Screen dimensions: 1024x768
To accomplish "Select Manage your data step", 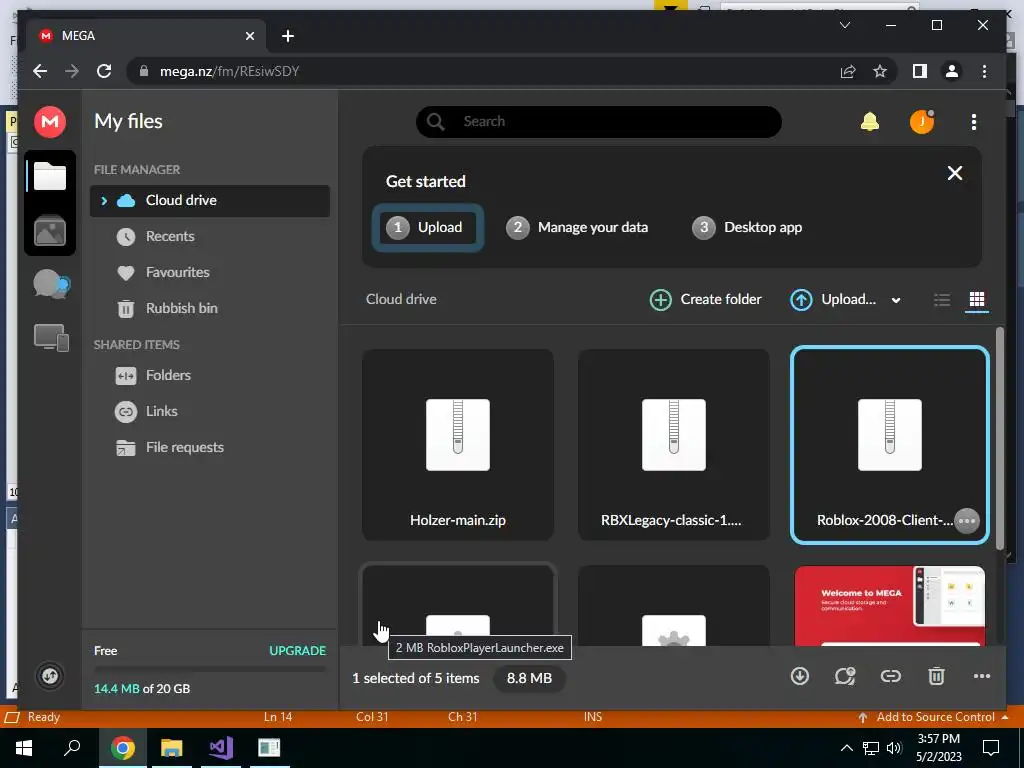I will pyautogui.click(x=577, y=227).
